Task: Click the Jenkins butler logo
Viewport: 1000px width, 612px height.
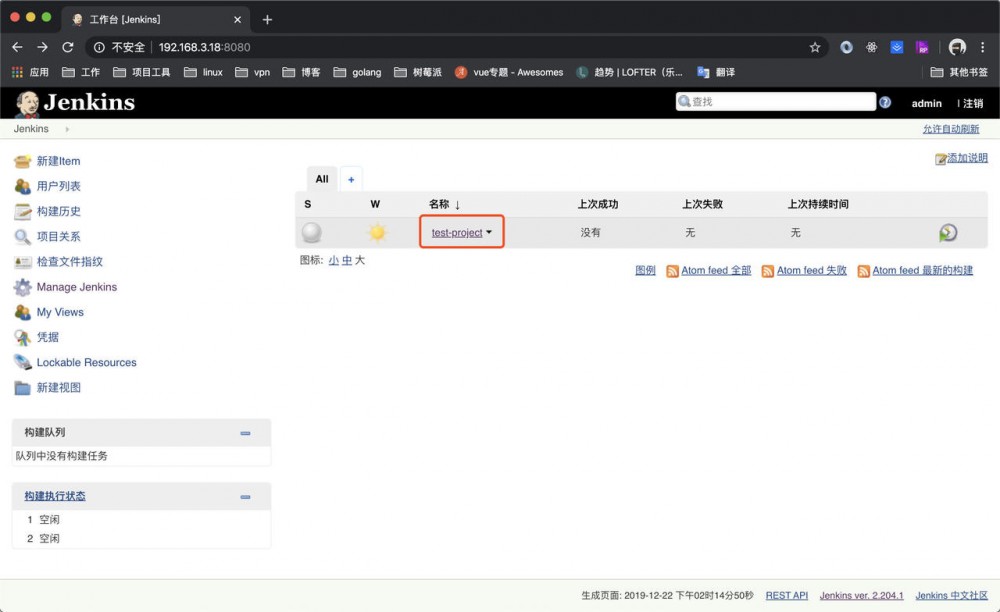Action: click(27, 102)
